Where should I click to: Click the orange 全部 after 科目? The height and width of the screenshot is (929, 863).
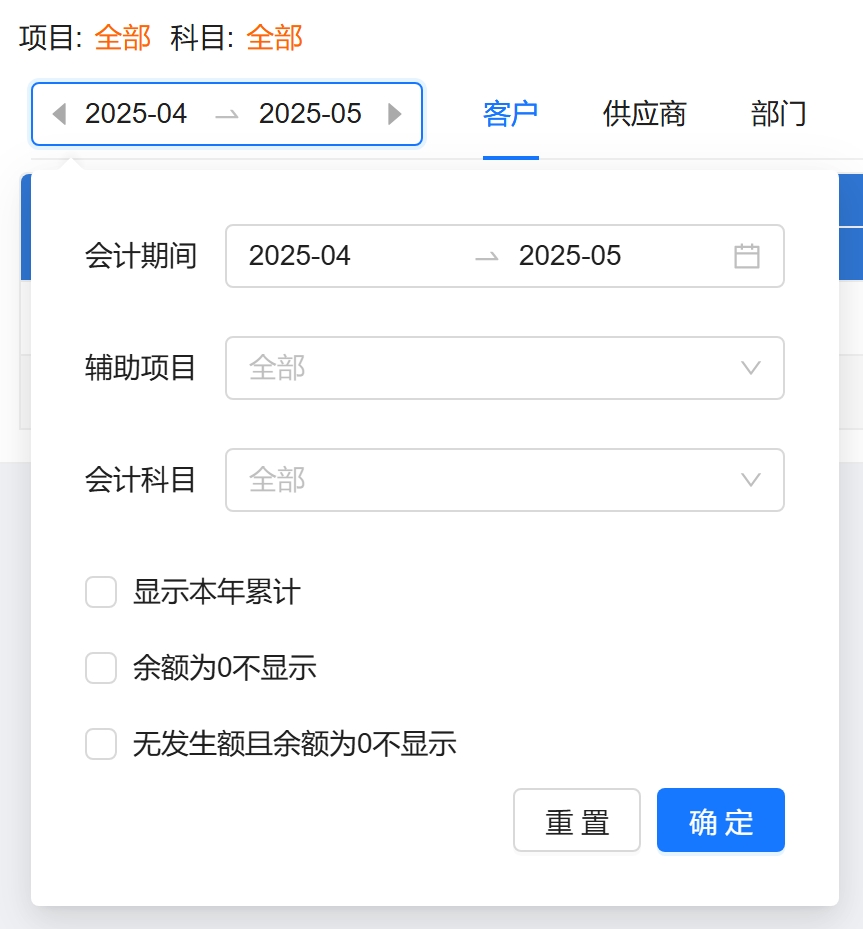[274, 38]
